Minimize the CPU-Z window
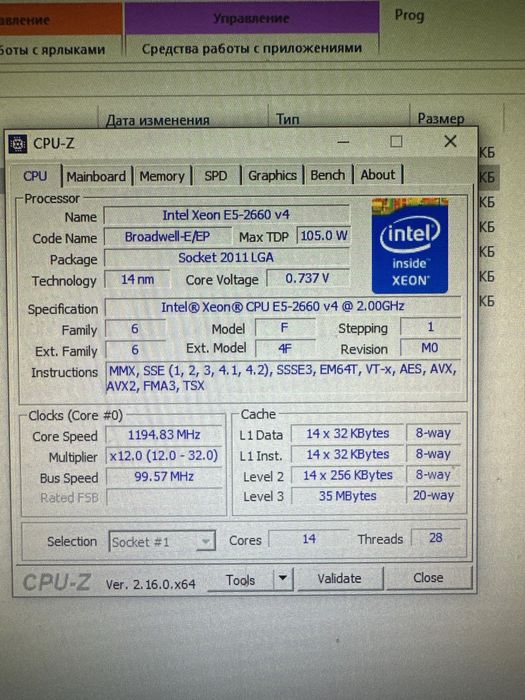This screenshot has height=700, width=525. pos(343,142)
